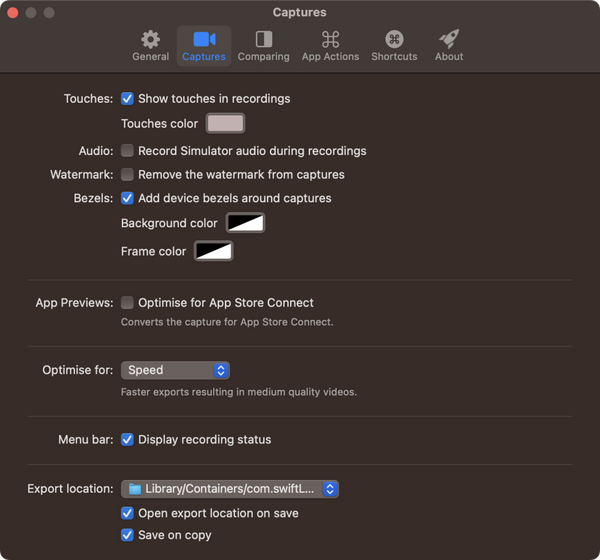Enable Remove the watermark from captures
Viewport: 600px width, 560px height.
128,175
